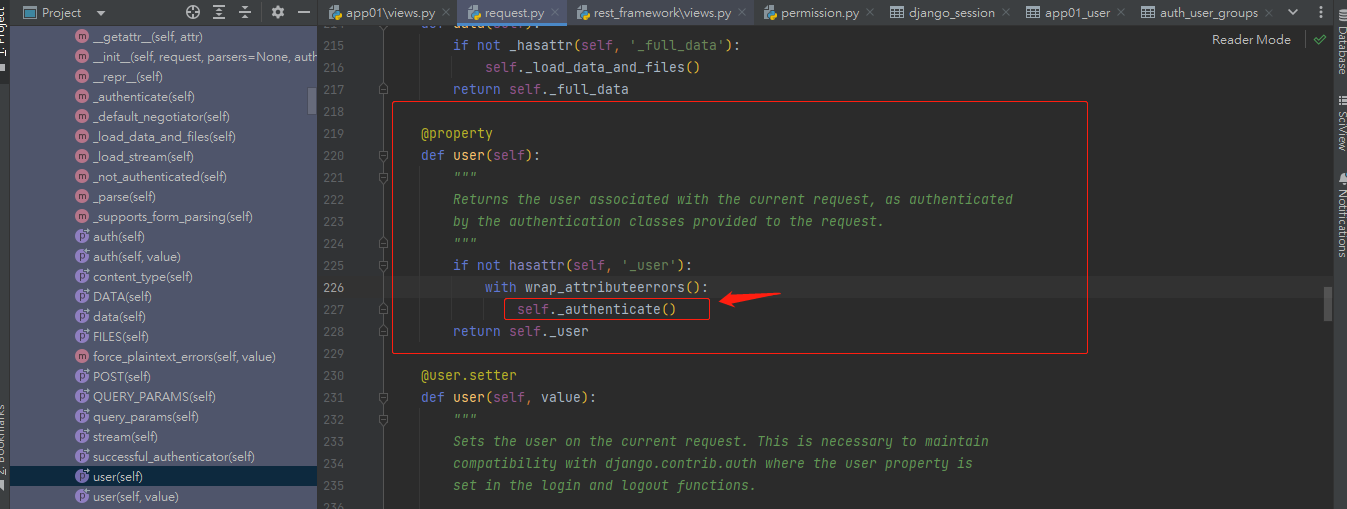
Task: Click the property icon beside POST(self)
Action: coord(83,376)
